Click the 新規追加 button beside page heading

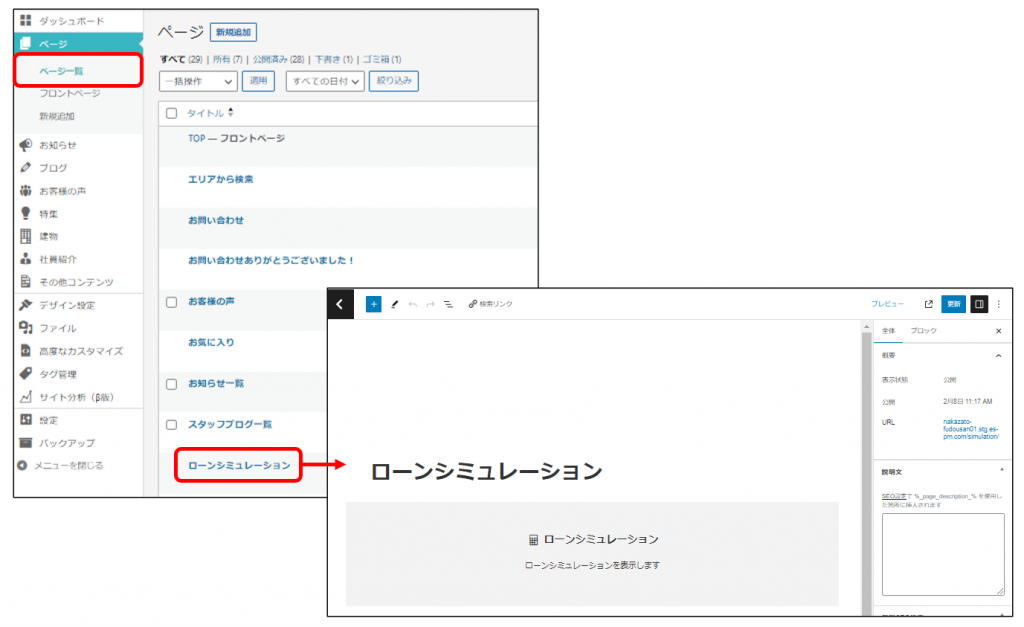click(233, 34)
